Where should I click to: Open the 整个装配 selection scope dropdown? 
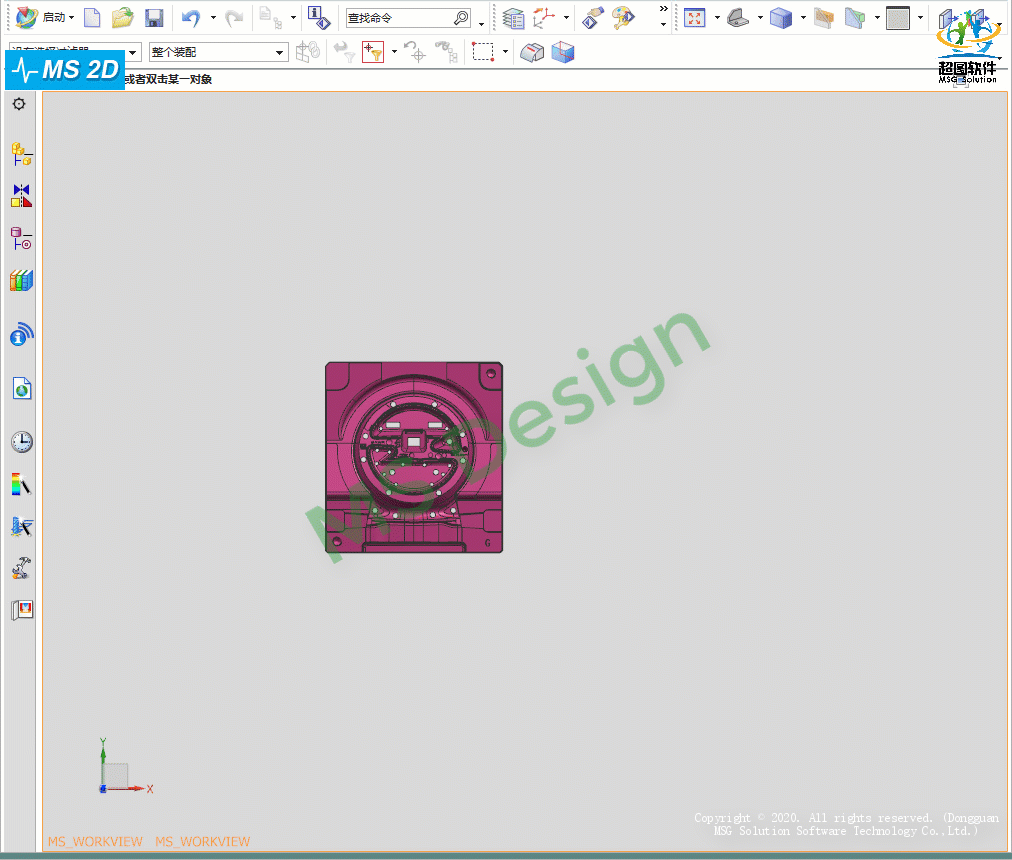(x=218, y=52)
